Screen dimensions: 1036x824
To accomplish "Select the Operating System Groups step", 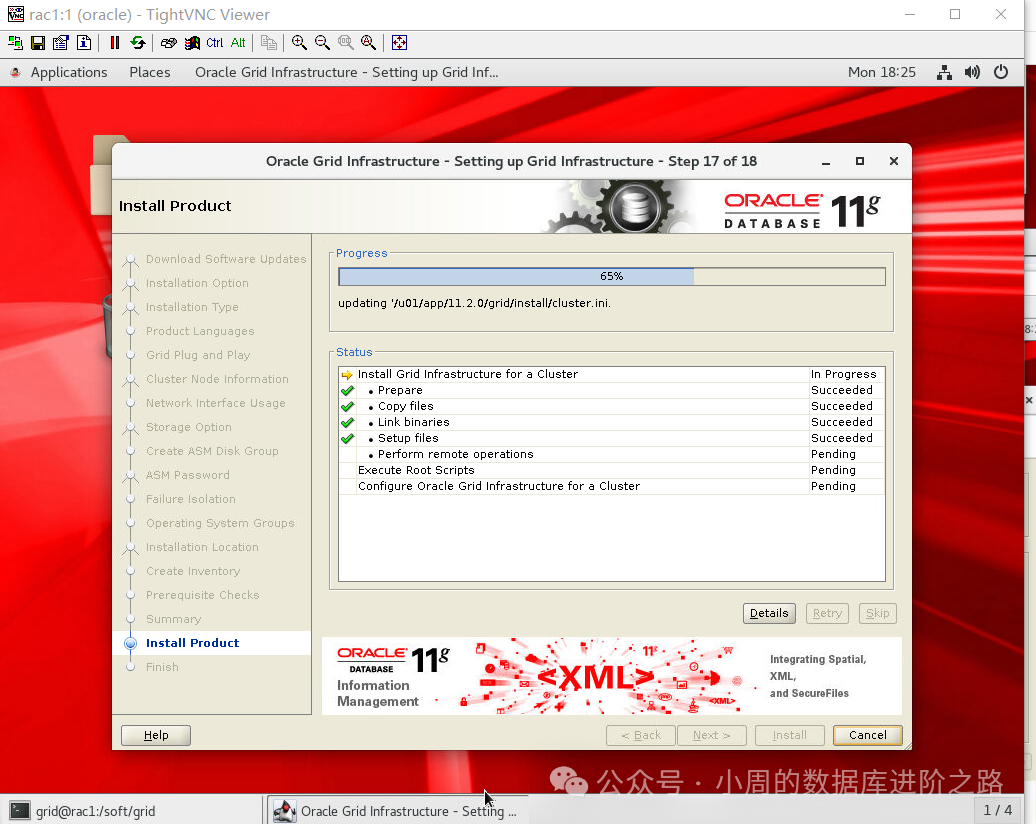I will 220,523.
